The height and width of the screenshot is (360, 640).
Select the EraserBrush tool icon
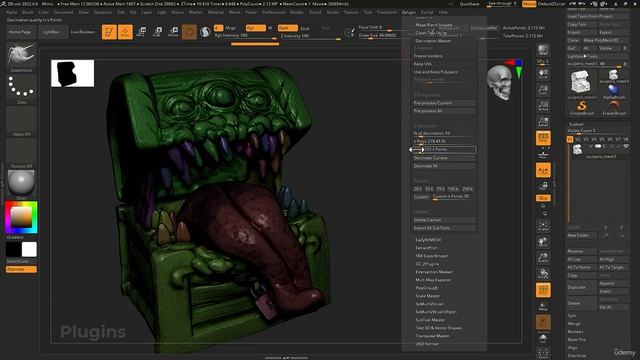pos(613,107)
